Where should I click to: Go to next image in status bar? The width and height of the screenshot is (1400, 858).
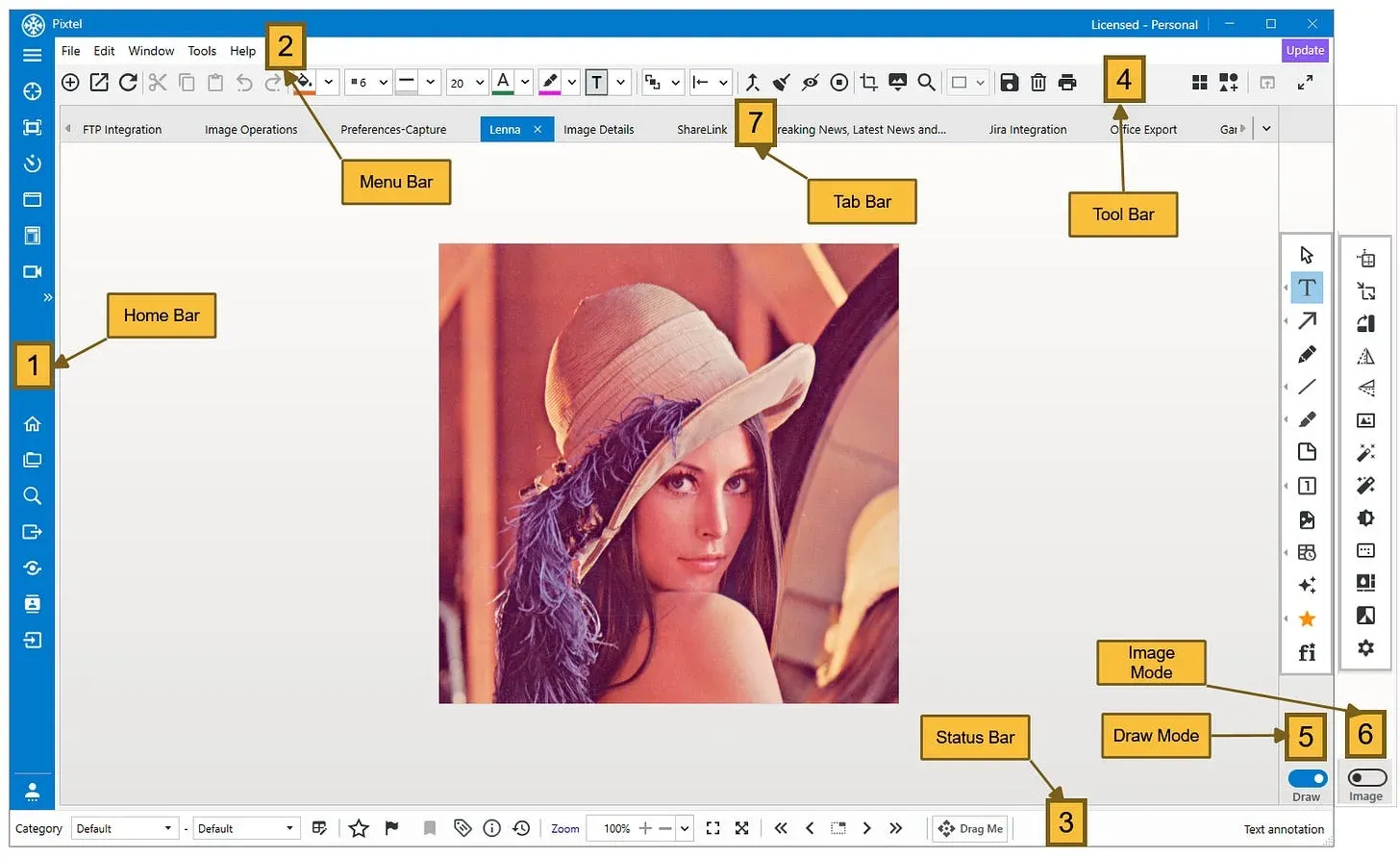click(867, 828)
